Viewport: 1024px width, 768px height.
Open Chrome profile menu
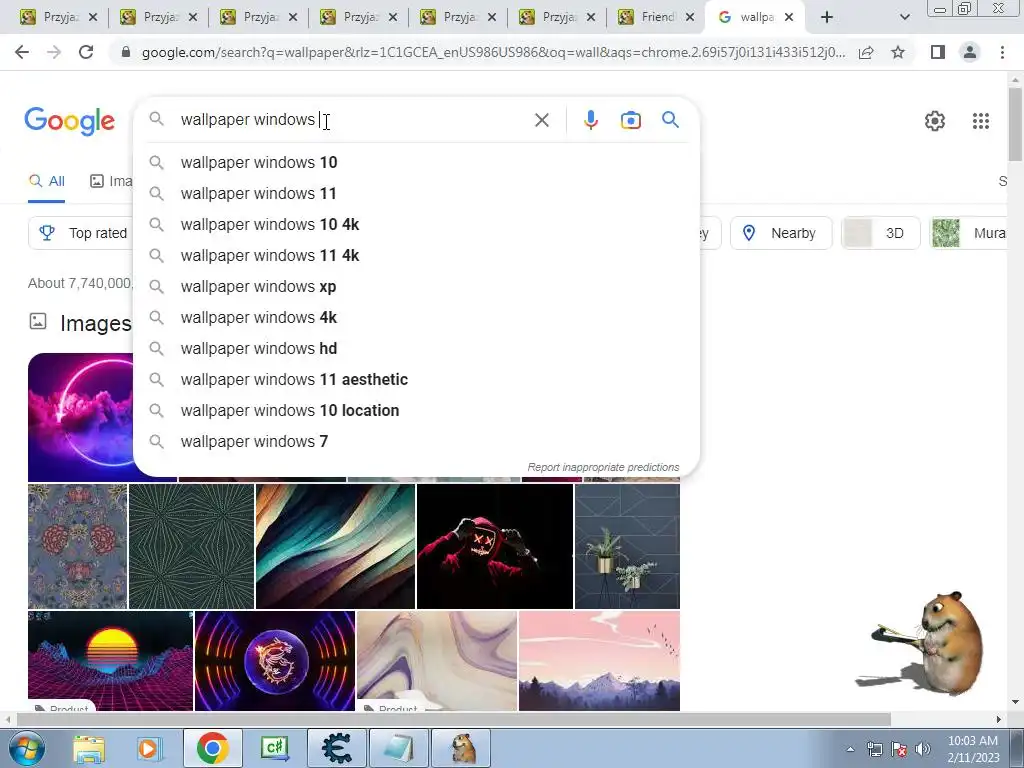point(970,52)
